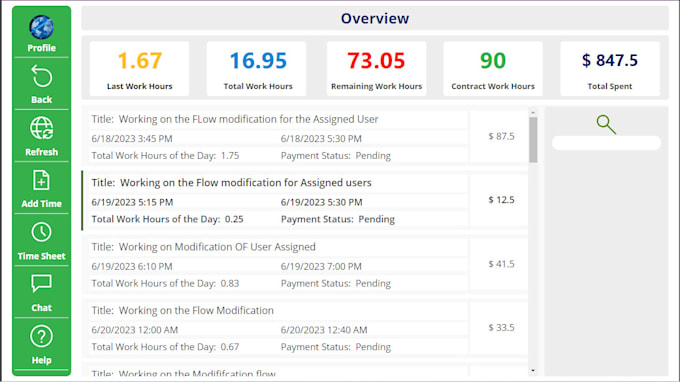Open the Help question mark icon
The width and height of the screenshot is (680, 382).
click(x=42, y=336)
